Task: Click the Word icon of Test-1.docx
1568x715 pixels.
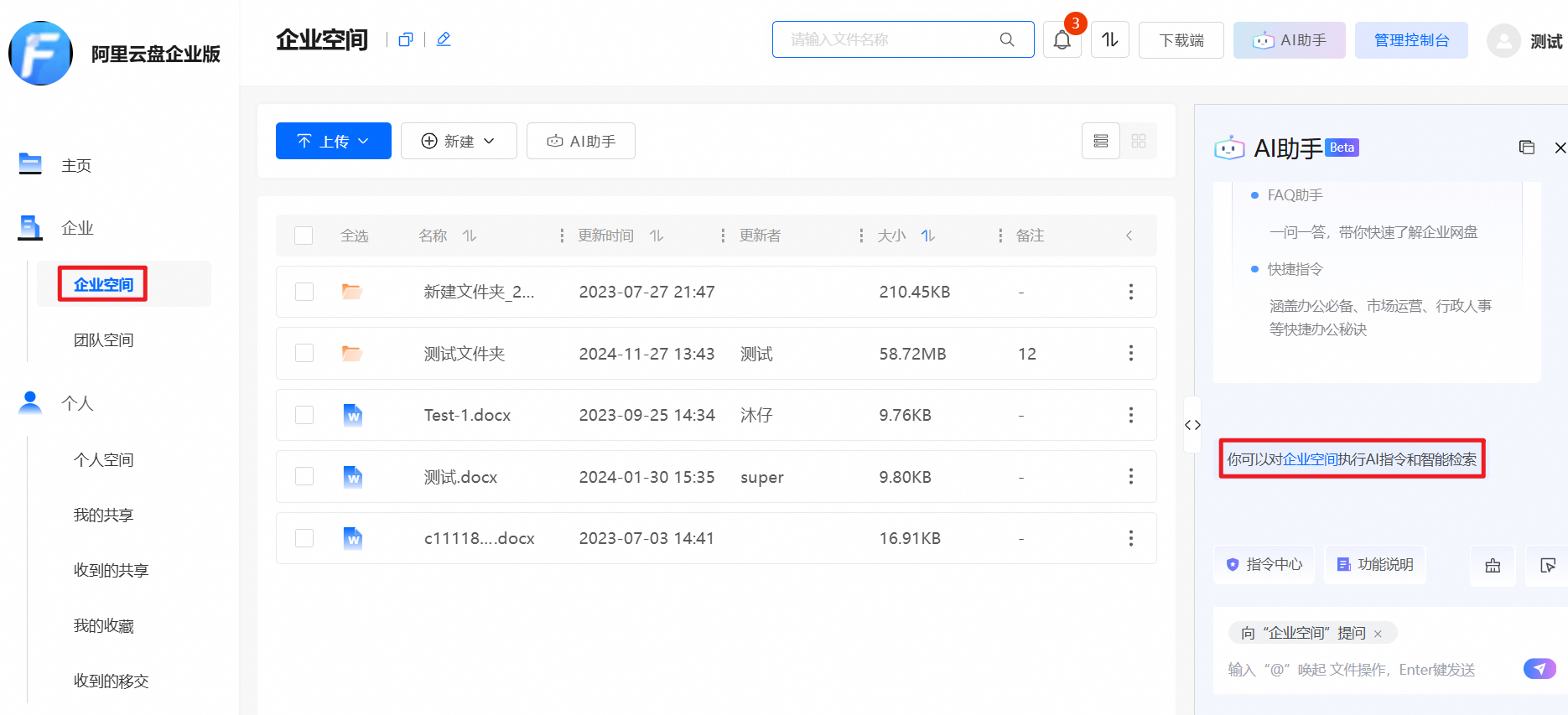Action: pyautogui.click(x=353, y=415)
